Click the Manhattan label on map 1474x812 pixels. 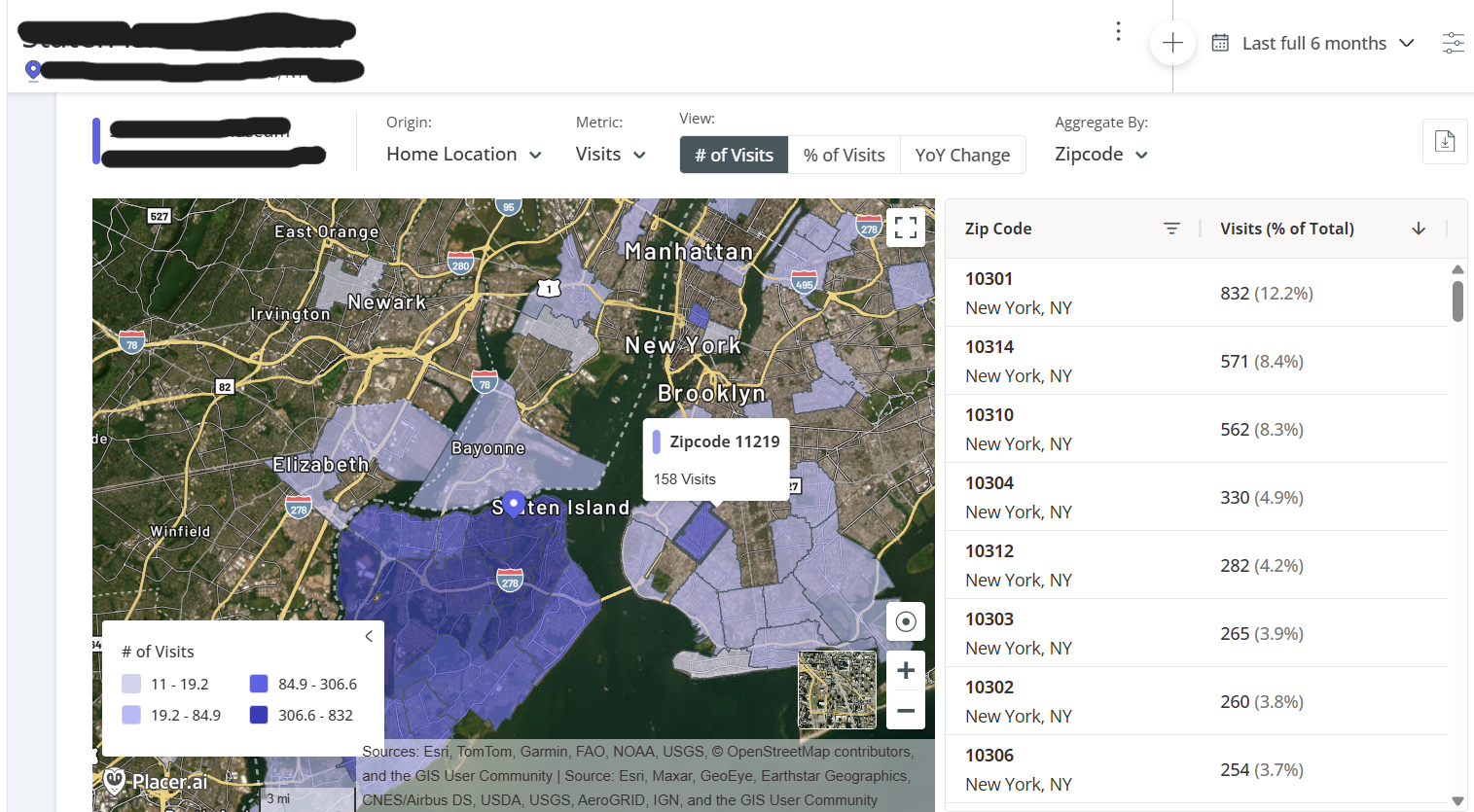coord(689,252)
